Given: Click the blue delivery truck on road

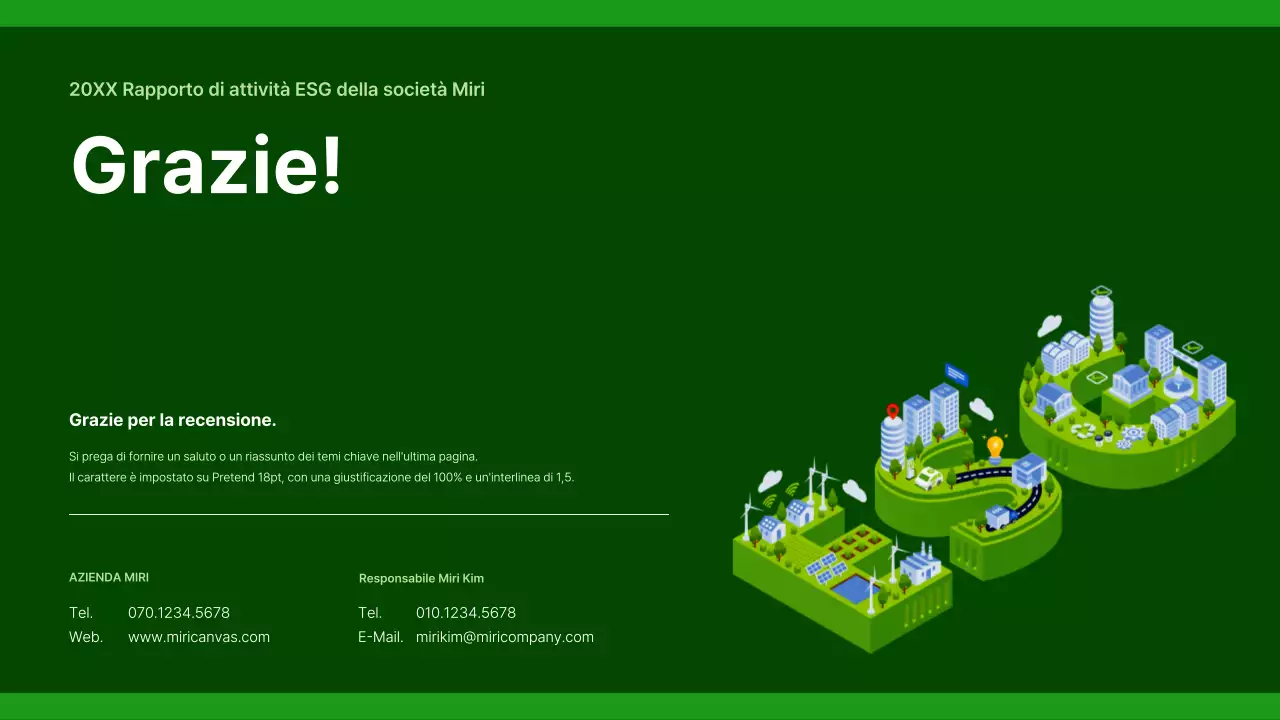Looking at the screenshot, I should (999, 517).
